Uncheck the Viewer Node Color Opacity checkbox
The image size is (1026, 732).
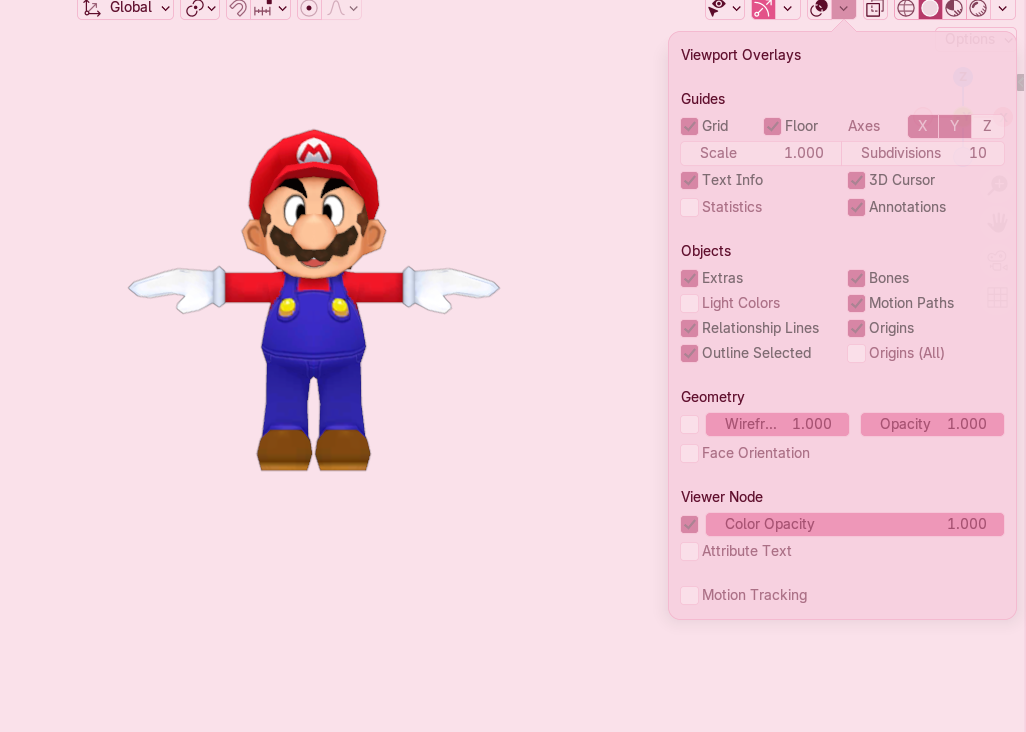point(689,524)
